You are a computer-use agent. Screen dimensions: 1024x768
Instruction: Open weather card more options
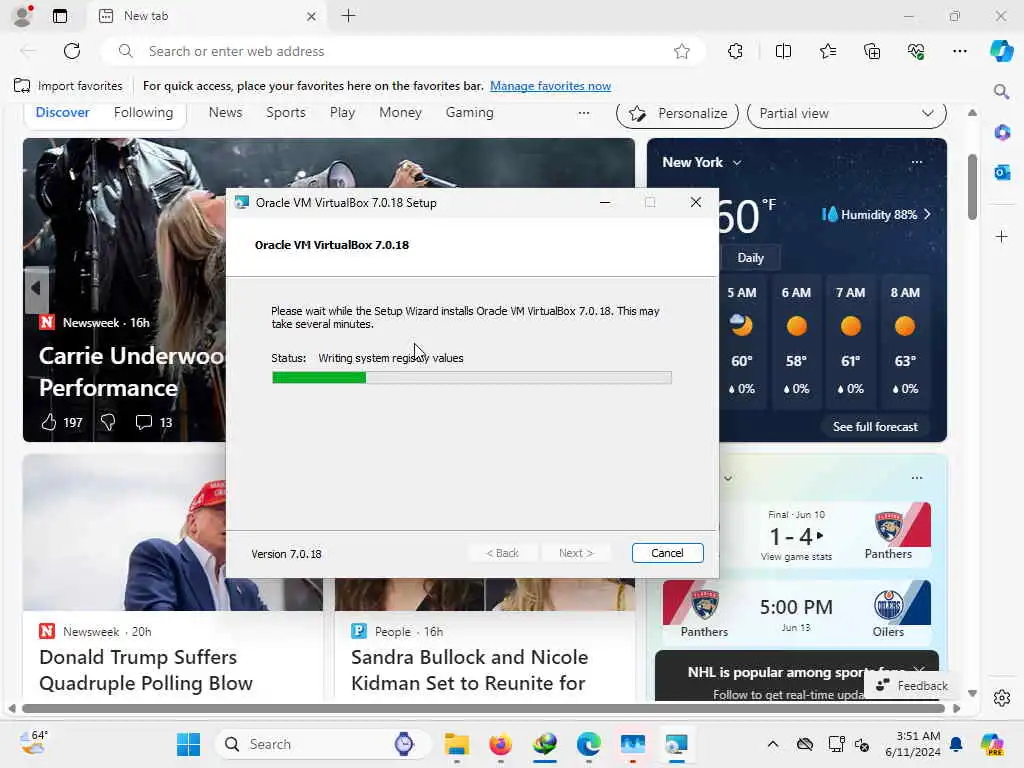(917, 162)
